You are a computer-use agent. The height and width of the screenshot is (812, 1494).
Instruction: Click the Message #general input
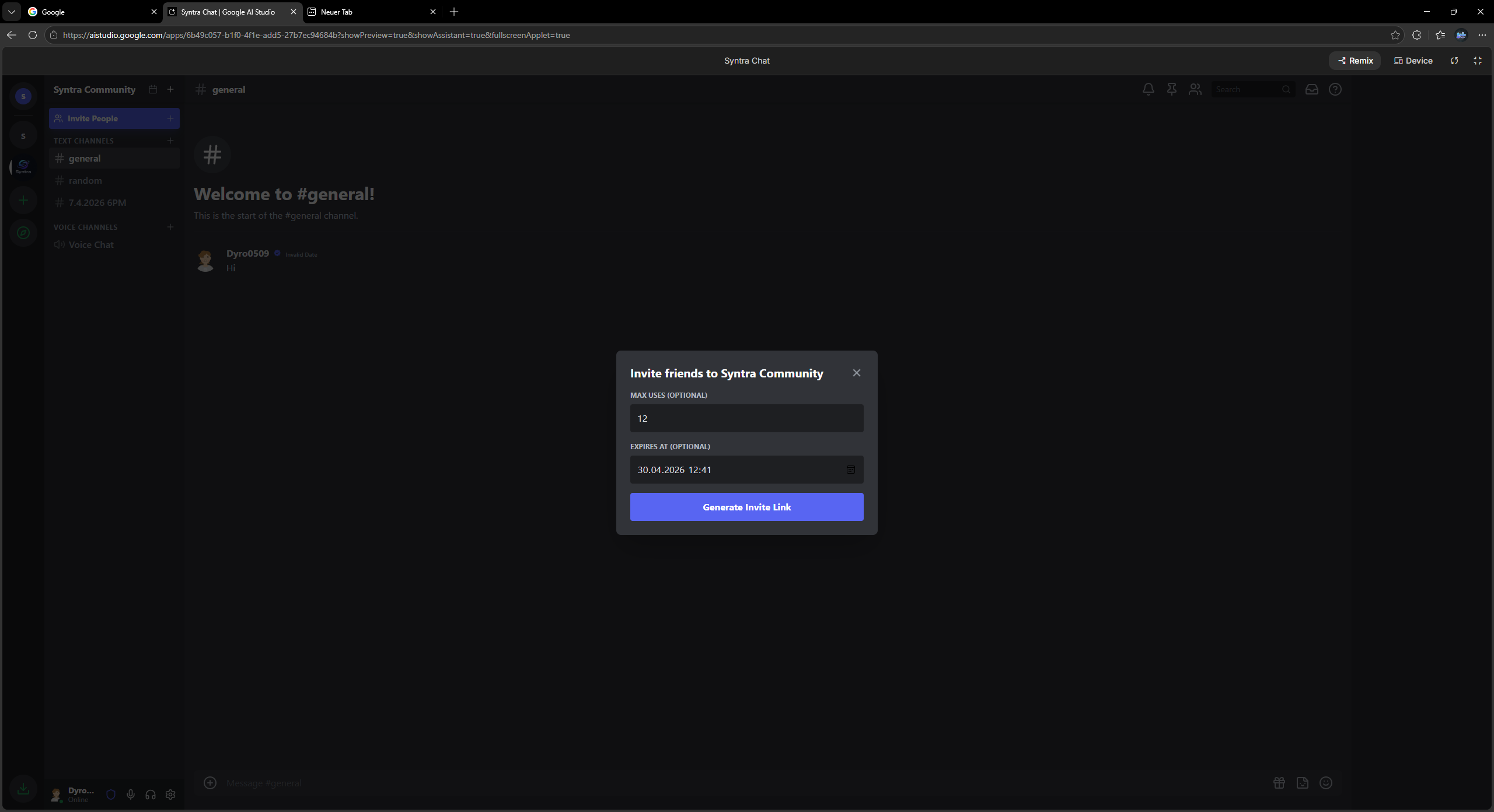pyautogui.click(x=741, y=783)
